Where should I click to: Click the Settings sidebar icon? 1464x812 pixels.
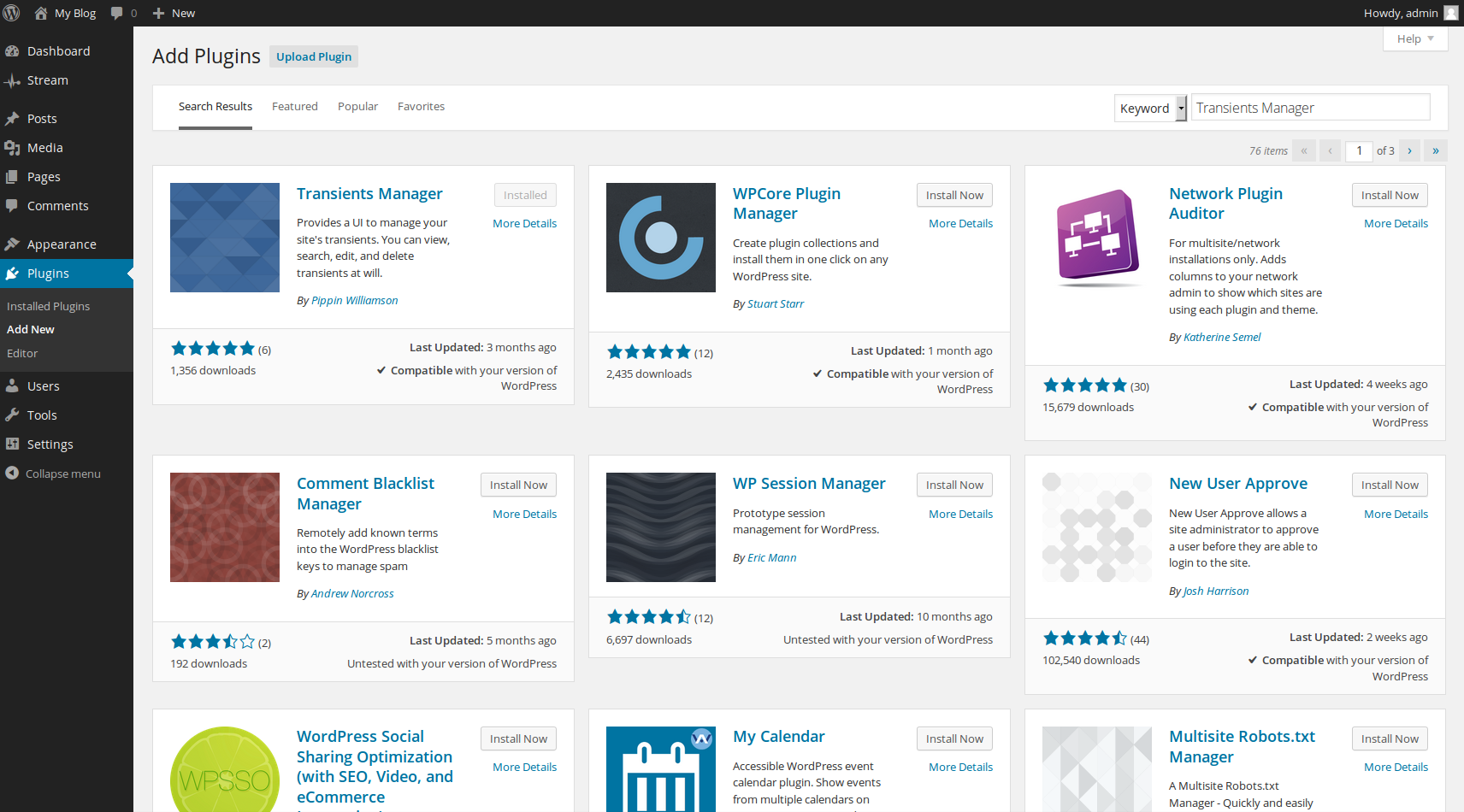pyautogui.click(x=12, y=444)
